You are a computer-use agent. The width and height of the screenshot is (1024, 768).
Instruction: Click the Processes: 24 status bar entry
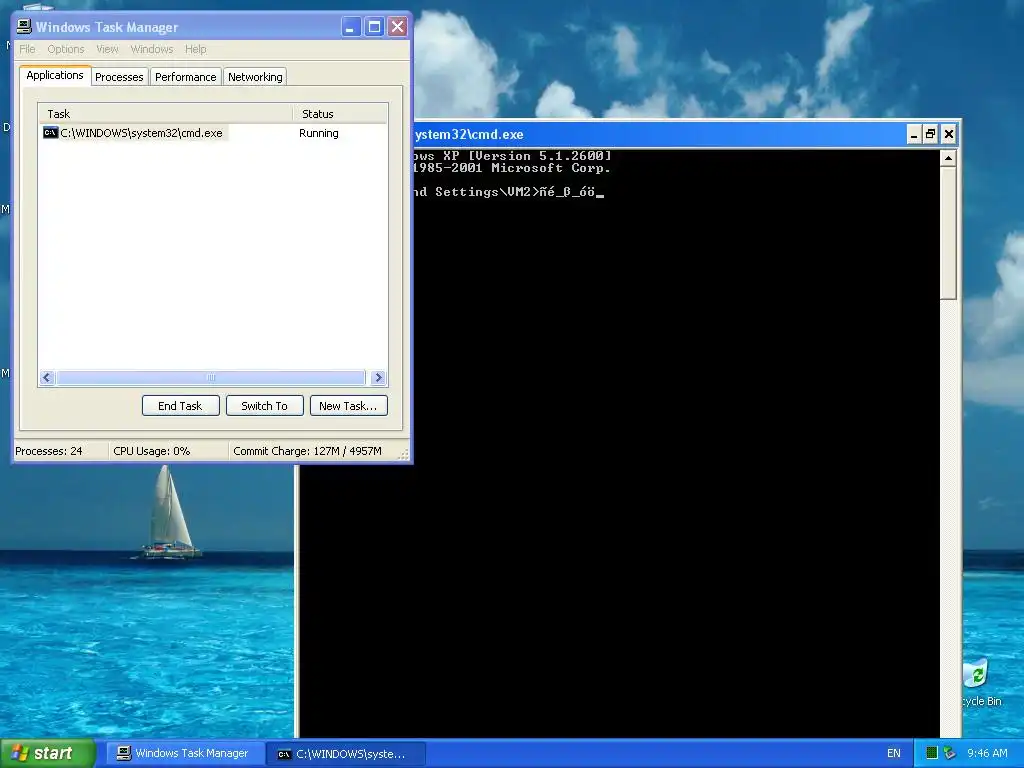49,451
